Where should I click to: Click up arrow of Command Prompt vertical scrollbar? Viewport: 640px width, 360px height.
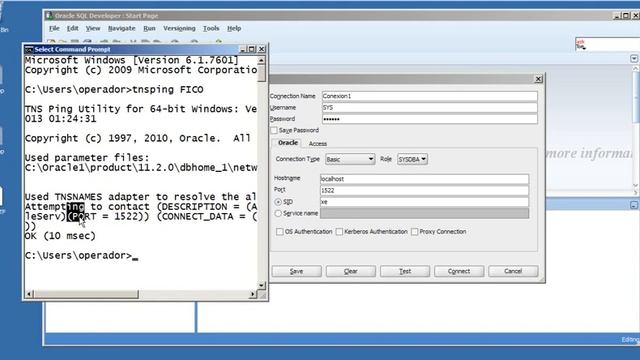coord(261,60)
